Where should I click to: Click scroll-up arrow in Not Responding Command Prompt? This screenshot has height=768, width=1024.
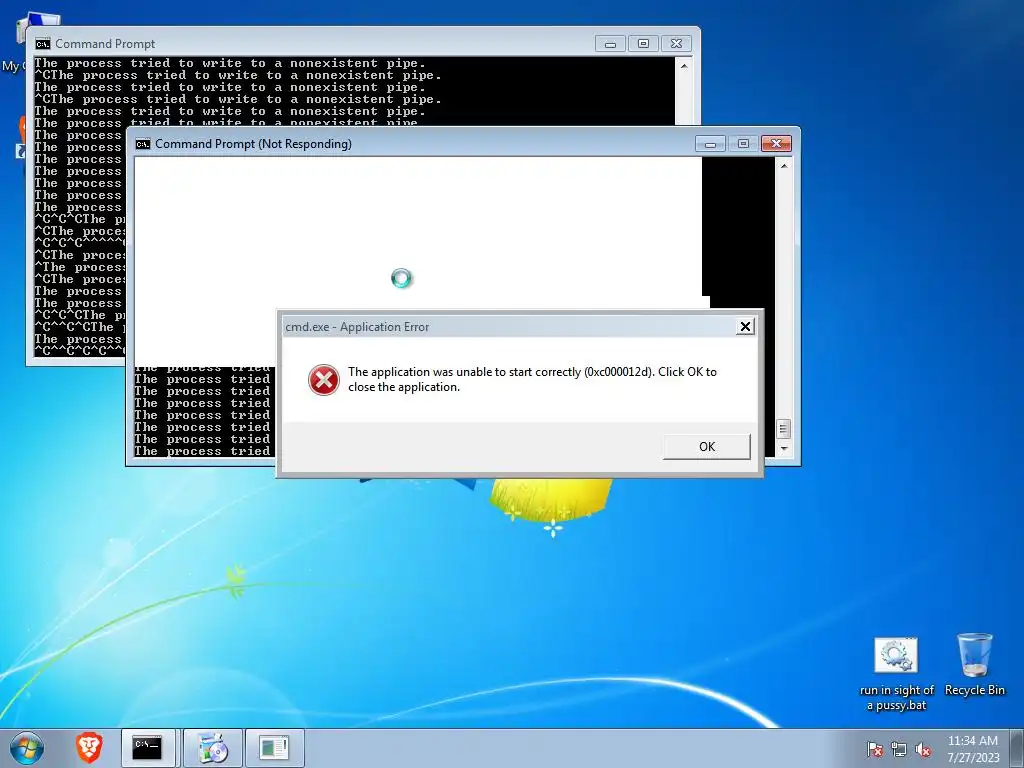(784, 166)
